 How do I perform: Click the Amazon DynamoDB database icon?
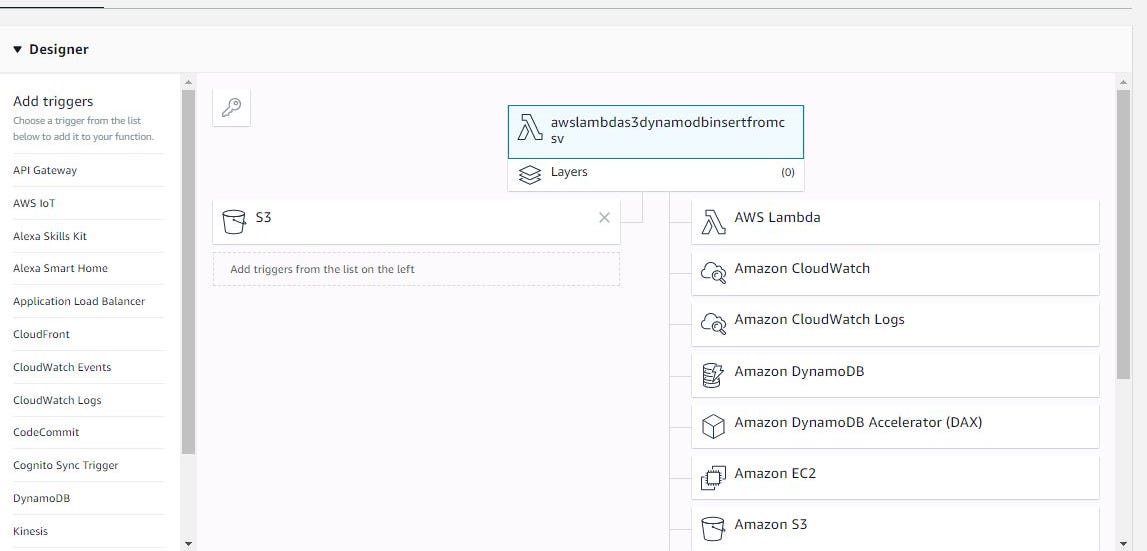[712, 375]
